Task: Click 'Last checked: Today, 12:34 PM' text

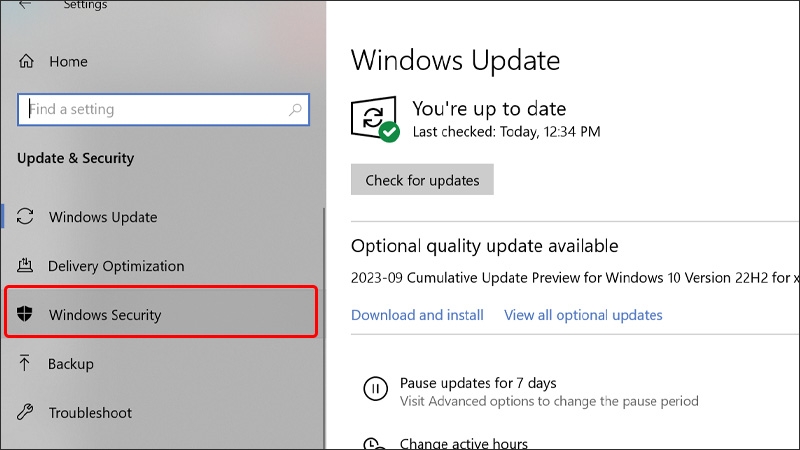Action: (506, 132)
